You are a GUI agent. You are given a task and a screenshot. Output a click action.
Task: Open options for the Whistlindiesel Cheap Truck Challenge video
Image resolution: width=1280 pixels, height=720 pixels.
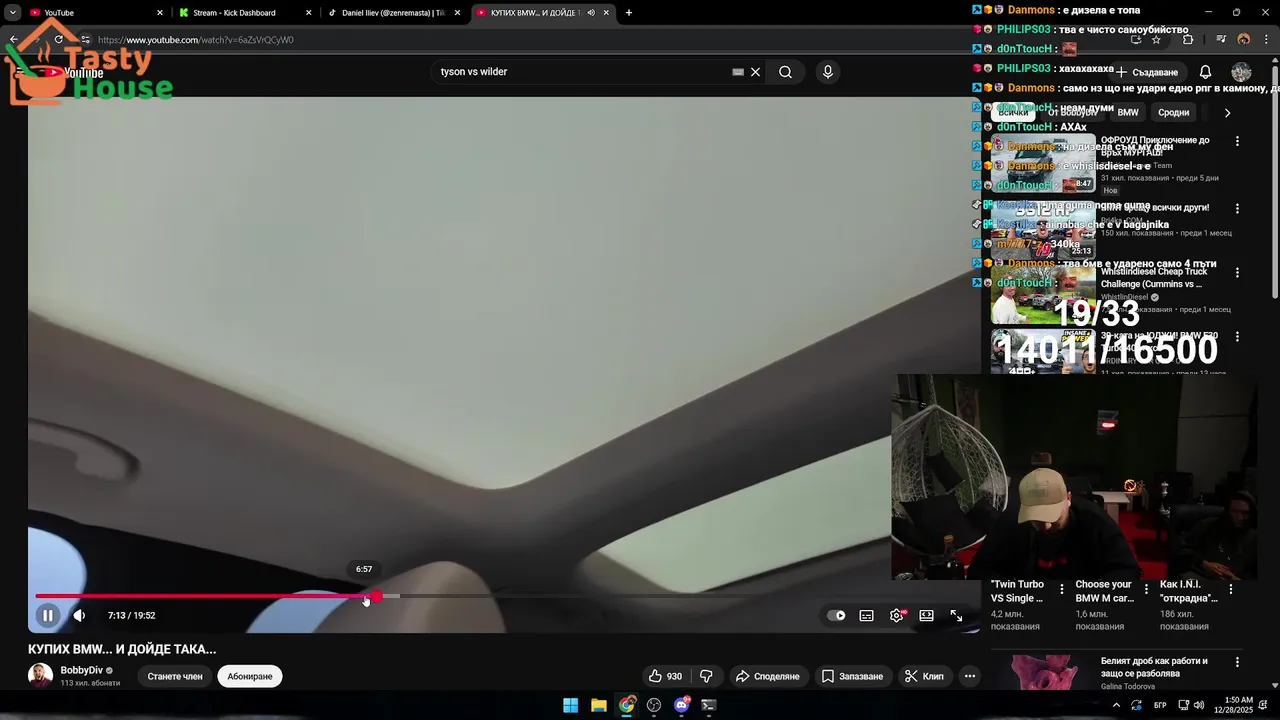1237,273
